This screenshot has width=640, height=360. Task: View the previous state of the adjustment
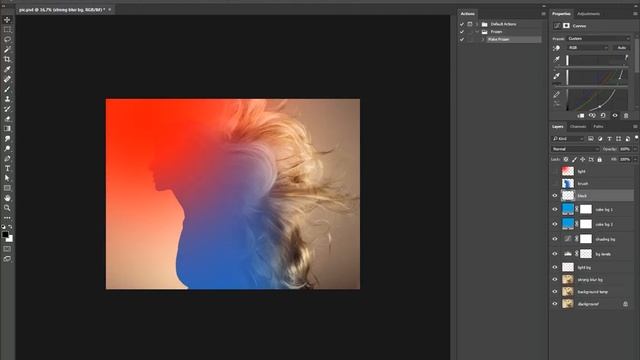[592, 116]
